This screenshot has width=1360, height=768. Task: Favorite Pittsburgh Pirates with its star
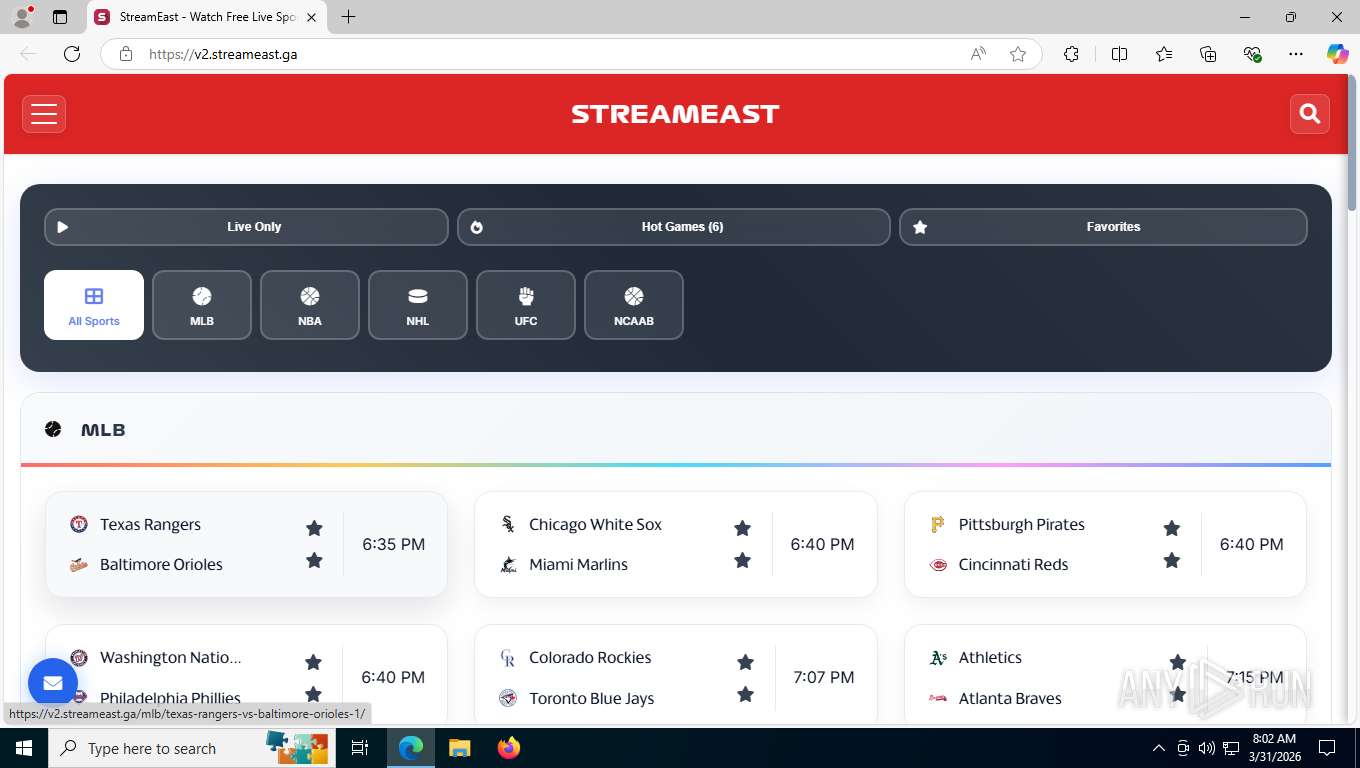click(1172, 528)
